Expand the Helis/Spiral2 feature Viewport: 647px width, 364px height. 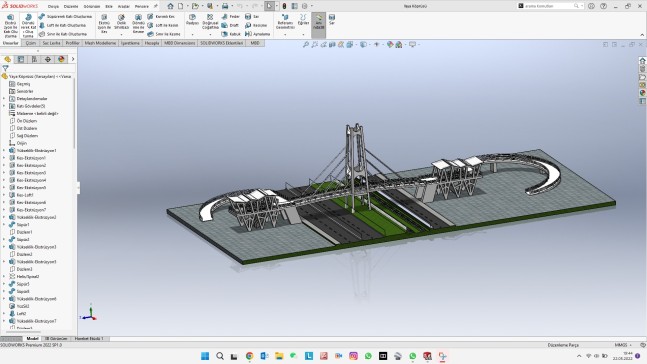click(4, 277)
